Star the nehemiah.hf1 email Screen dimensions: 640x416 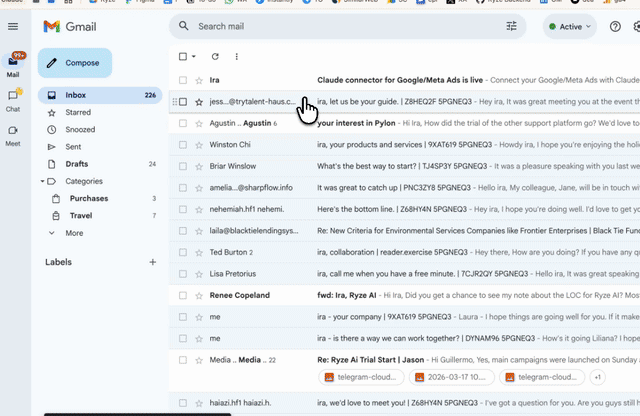pyautogui.click(x=199, y=209)
